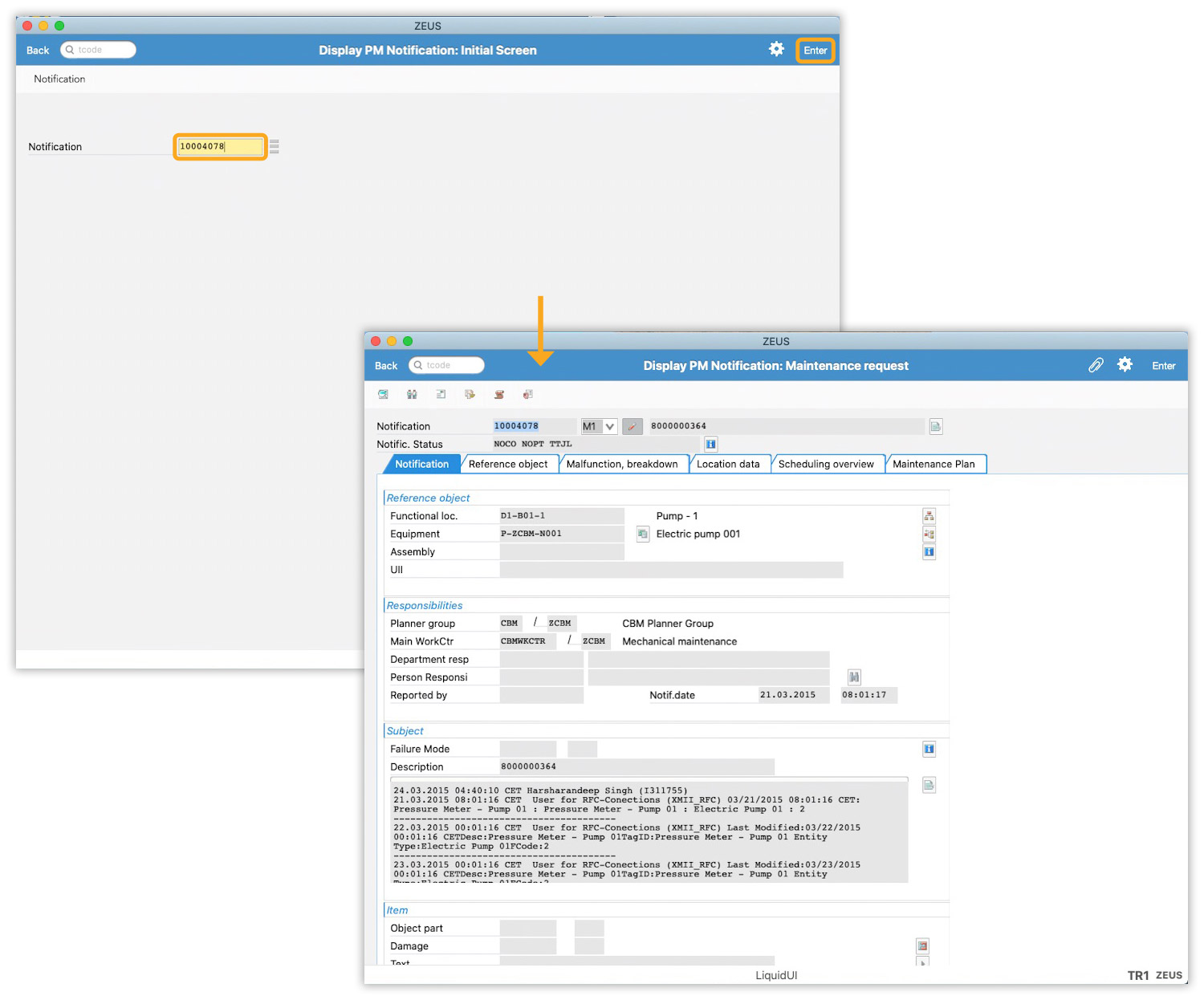Click the pencil edit icon beside M1
This screenshot has height=1000, width=1204.
click(633, 426)
